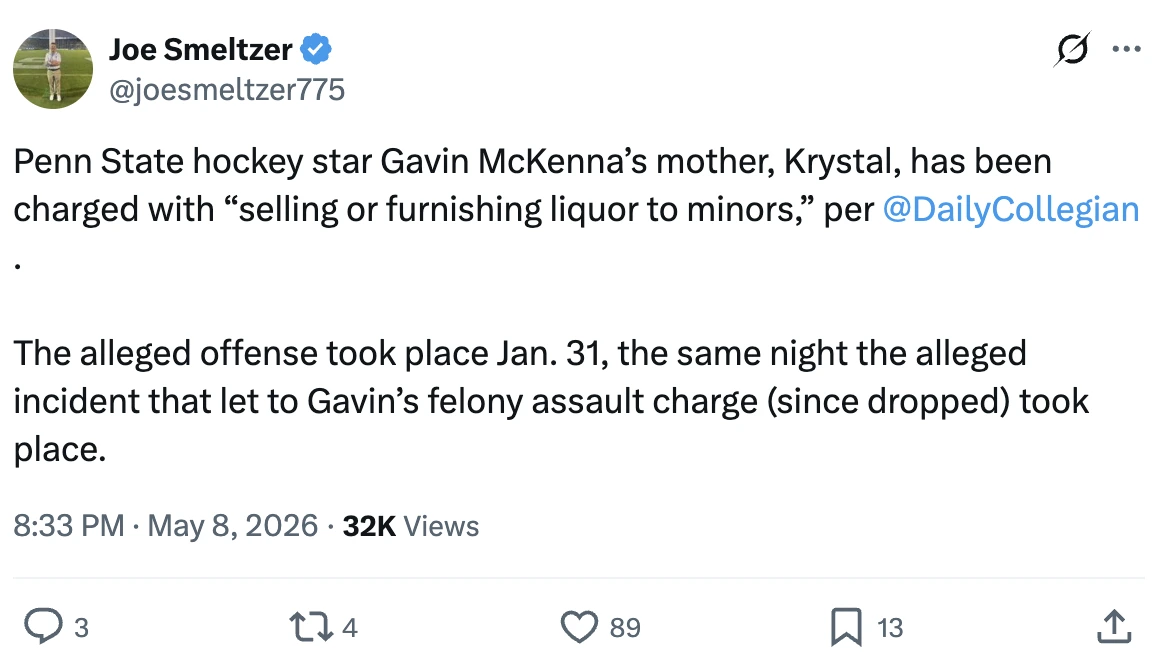Open the 8:33 PM timestamp link
Image resolution: width=1161 pixels, height=665 pixels.
tap(69, 526)
